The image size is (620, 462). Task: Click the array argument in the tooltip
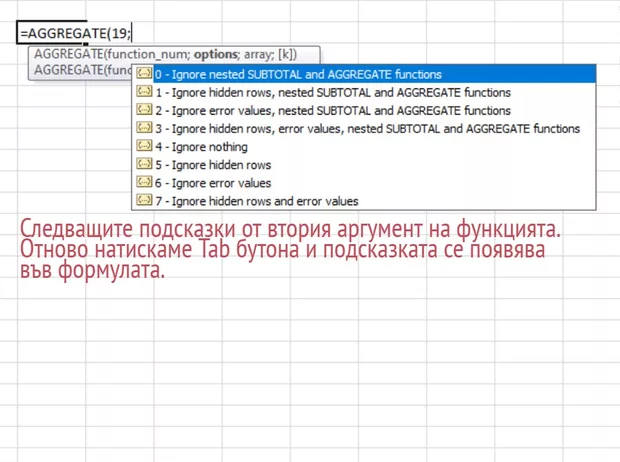[257, 55]
